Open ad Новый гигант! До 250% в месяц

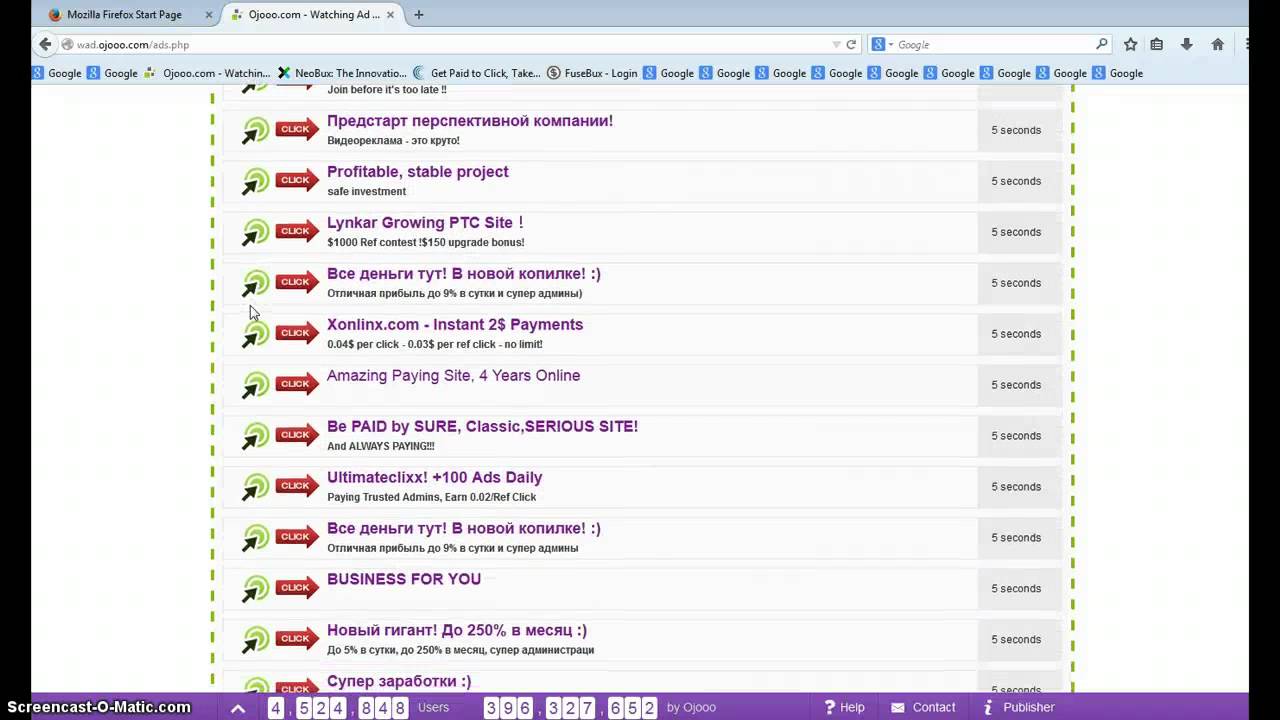coord(457,631)
